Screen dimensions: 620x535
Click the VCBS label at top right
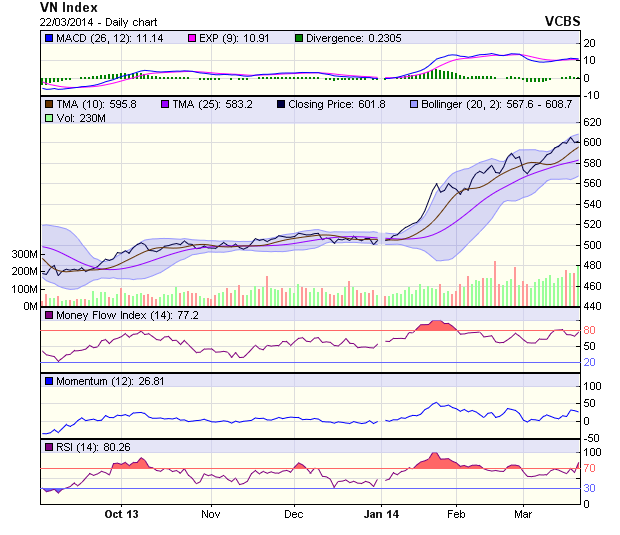pyautogui.click(x=562, y=20)
